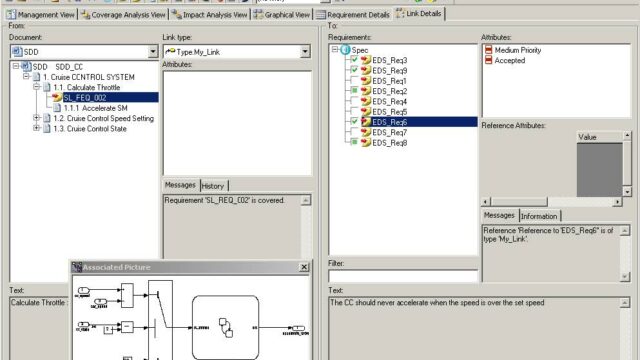
Task: Click the Cruise Control Speed Setting icon
Action: tap(47, 118)
